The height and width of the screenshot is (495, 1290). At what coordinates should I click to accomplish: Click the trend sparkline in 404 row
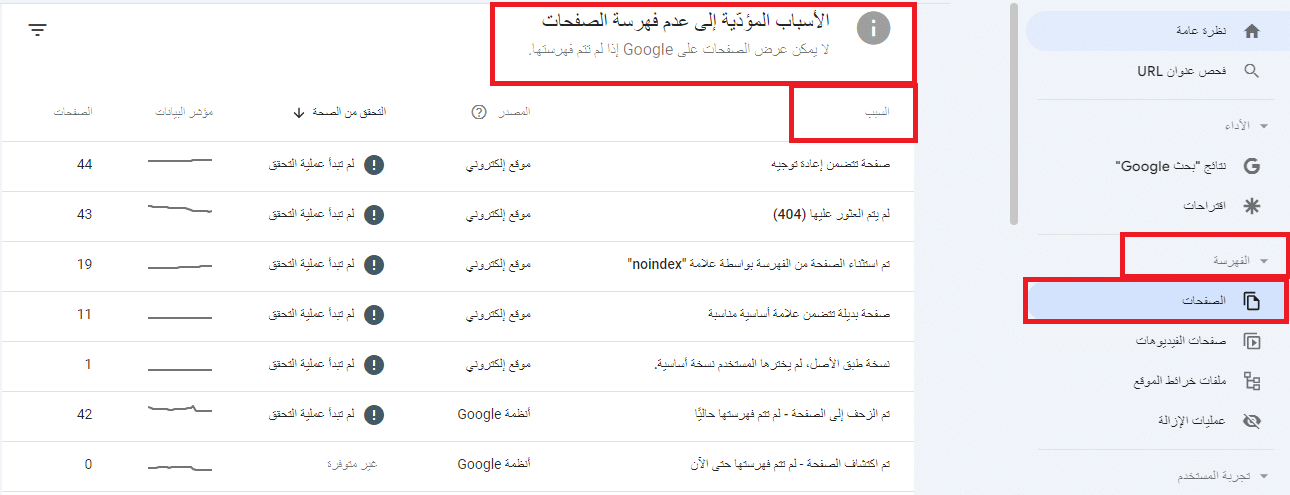coord(180,209)
